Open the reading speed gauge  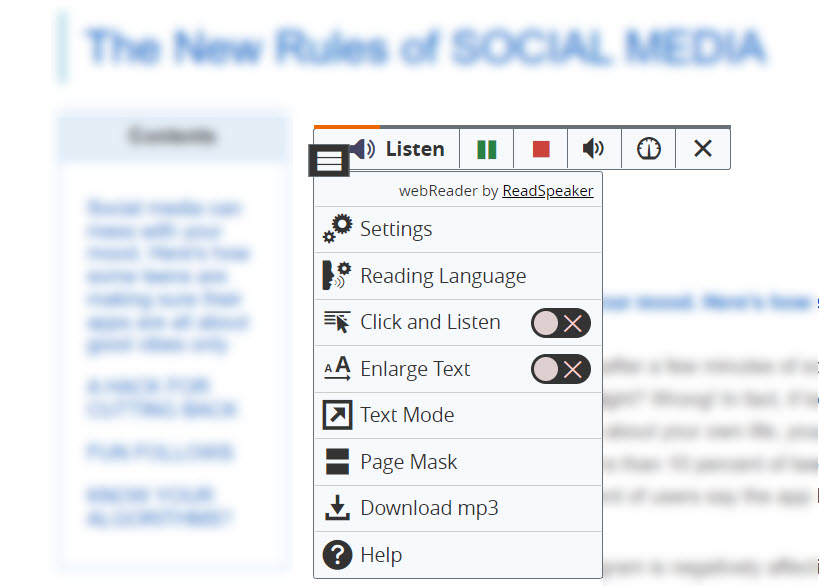[648, 149]
